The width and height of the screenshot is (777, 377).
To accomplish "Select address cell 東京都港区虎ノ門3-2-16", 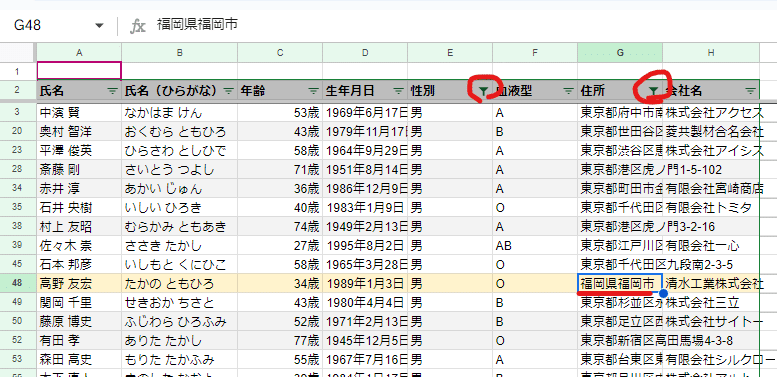I will (x=620, y=227).
